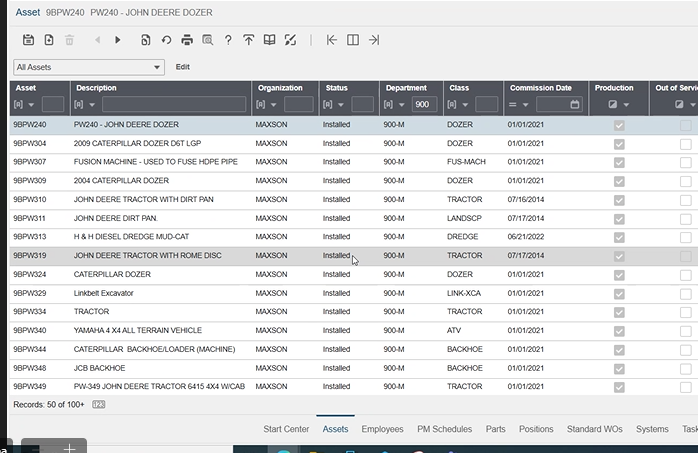Click the Asset breadcrumb link

click(x=27, y=12)
